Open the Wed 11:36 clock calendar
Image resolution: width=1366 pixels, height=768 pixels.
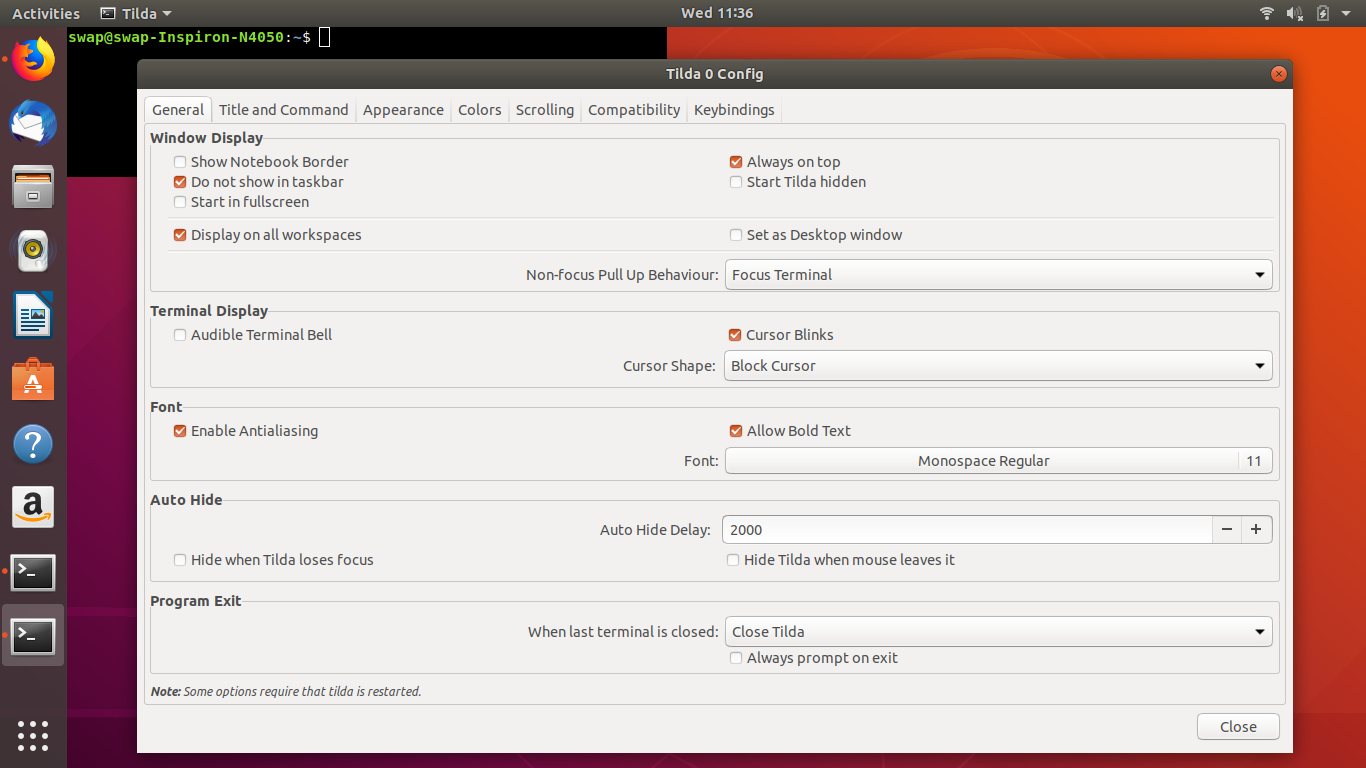716,13
